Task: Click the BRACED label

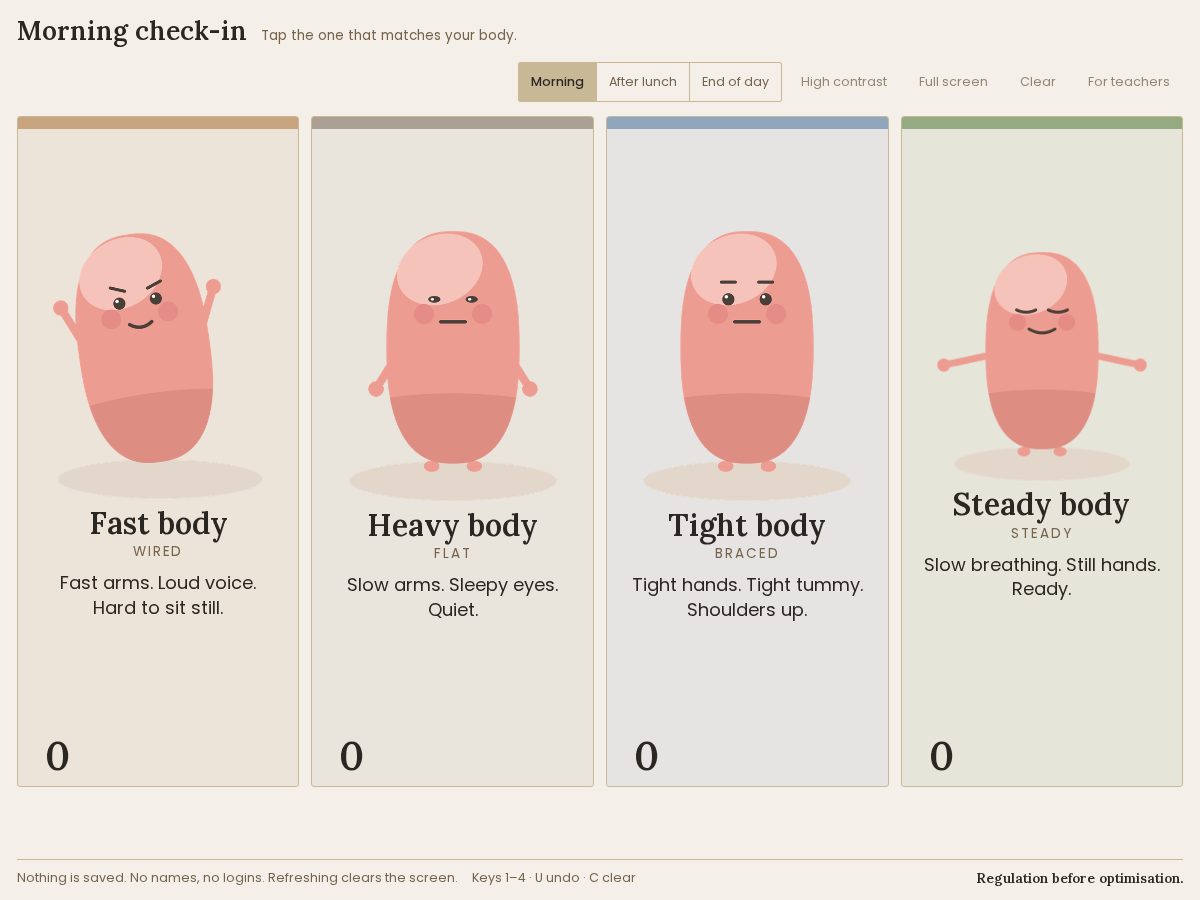Action: [x=747, y=553]
